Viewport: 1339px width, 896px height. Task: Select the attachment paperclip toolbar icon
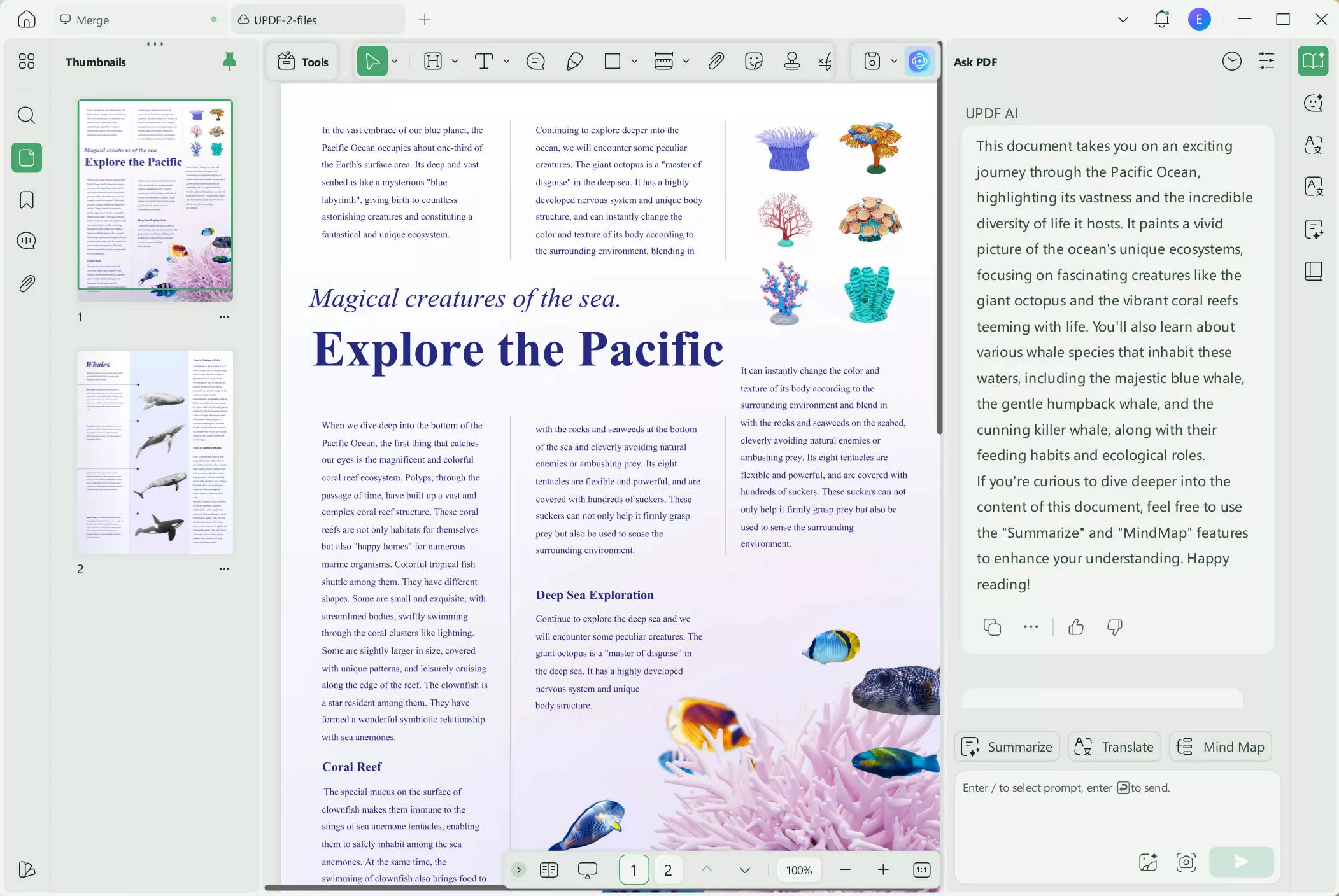tap(716, 61)
